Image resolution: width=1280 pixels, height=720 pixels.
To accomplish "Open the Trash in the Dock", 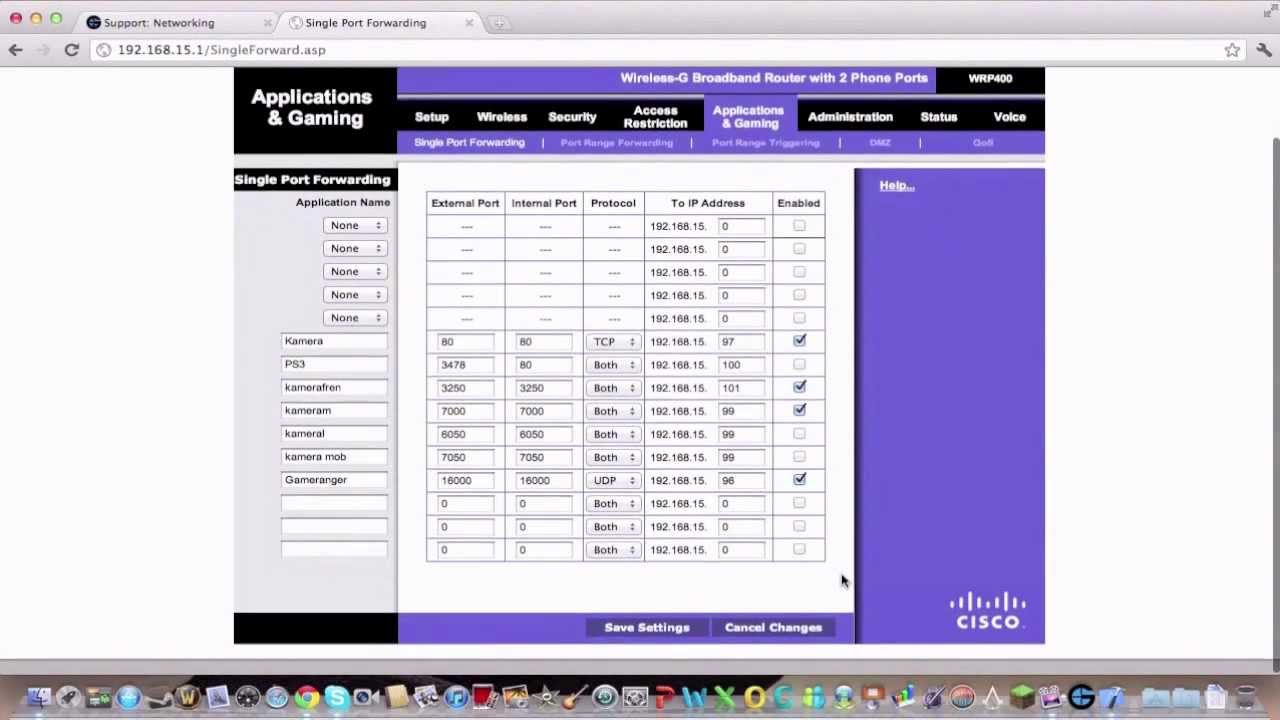I will click(1245, 697).
